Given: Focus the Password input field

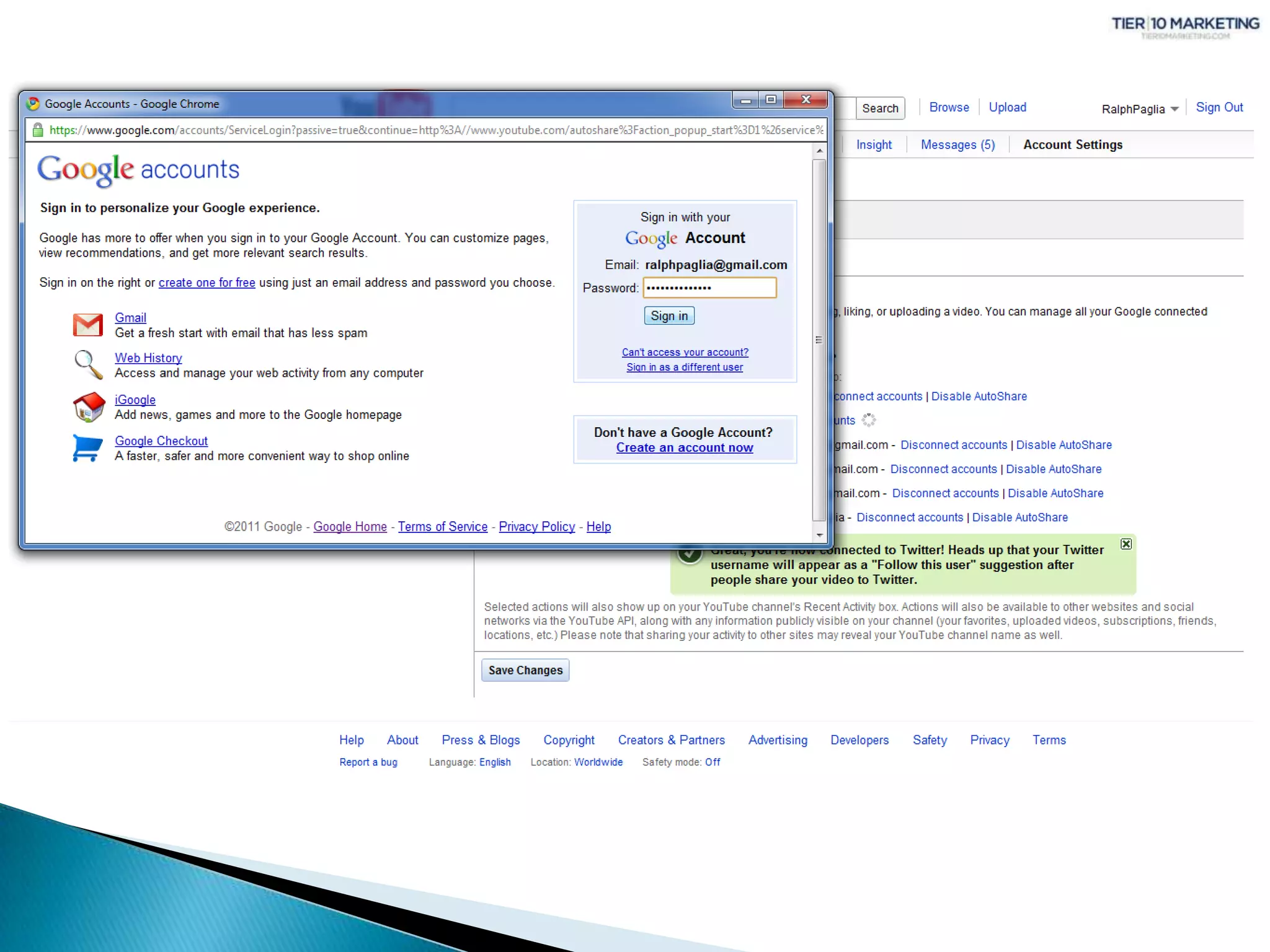Looking at the screenshot, I should point(709,288).
